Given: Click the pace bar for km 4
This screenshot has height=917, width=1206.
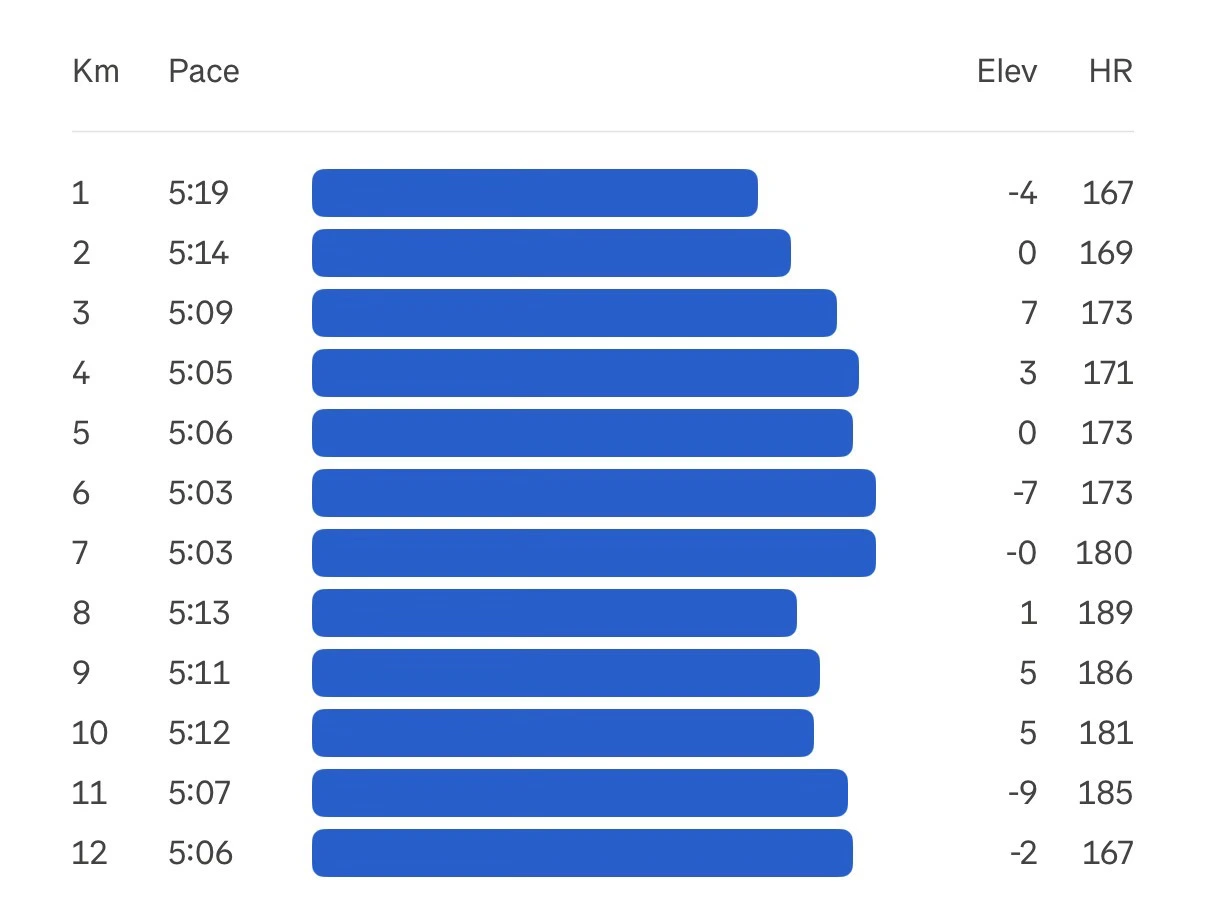Looking at the screenshot, I should coord(585,373).
